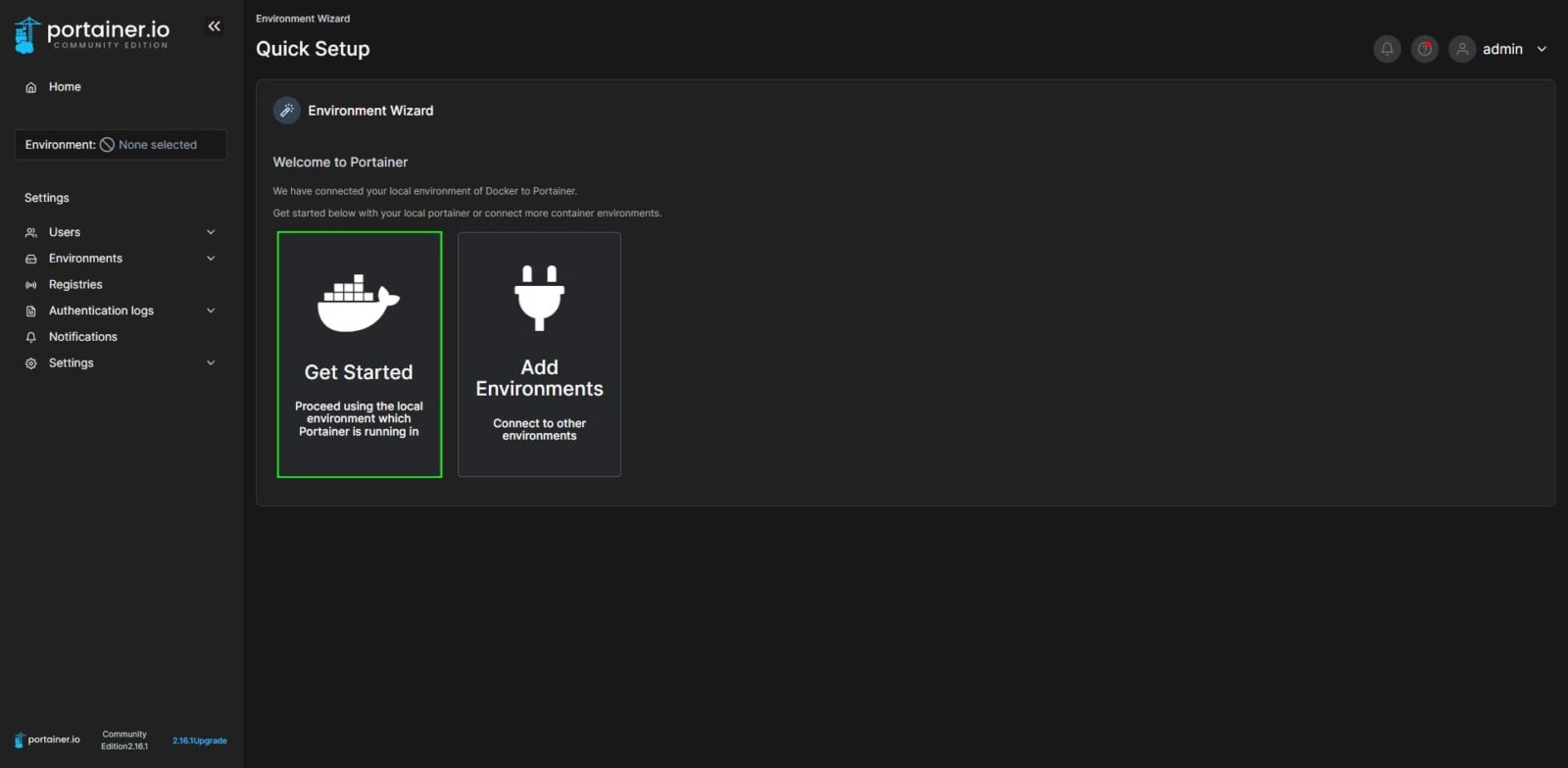Open Authentication logs menu item

[101, 311]
